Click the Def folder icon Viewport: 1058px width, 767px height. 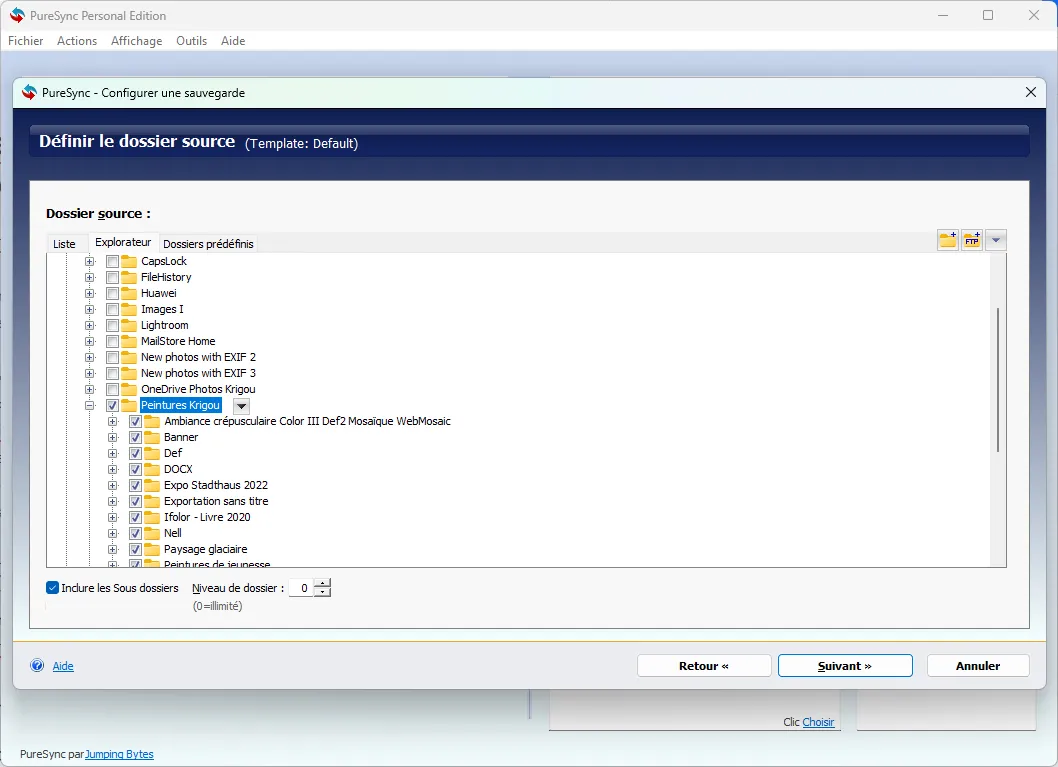(152, 453)
